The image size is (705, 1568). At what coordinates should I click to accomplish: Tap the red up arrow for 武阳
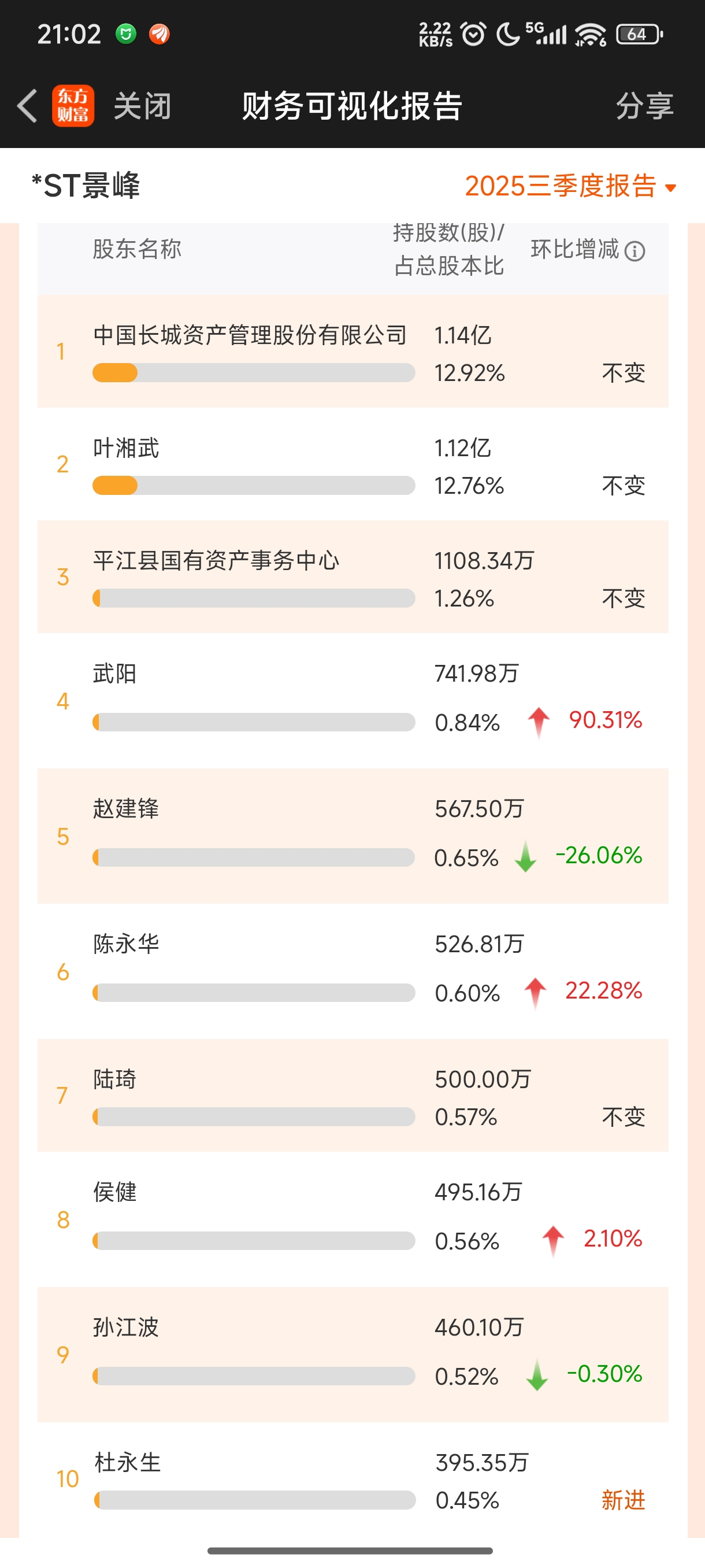[539, 722]
